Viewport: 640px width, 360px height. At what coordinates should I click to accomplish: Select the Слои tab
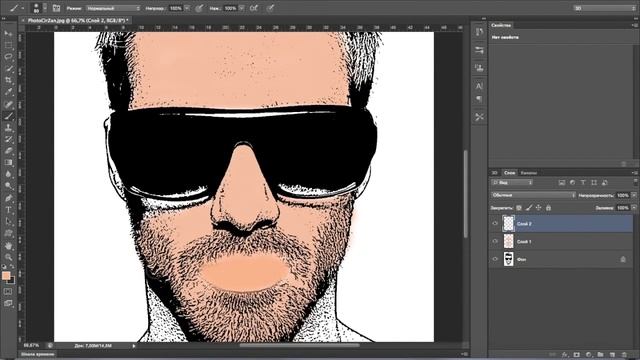pyautogui.click(x=509, y=173)
